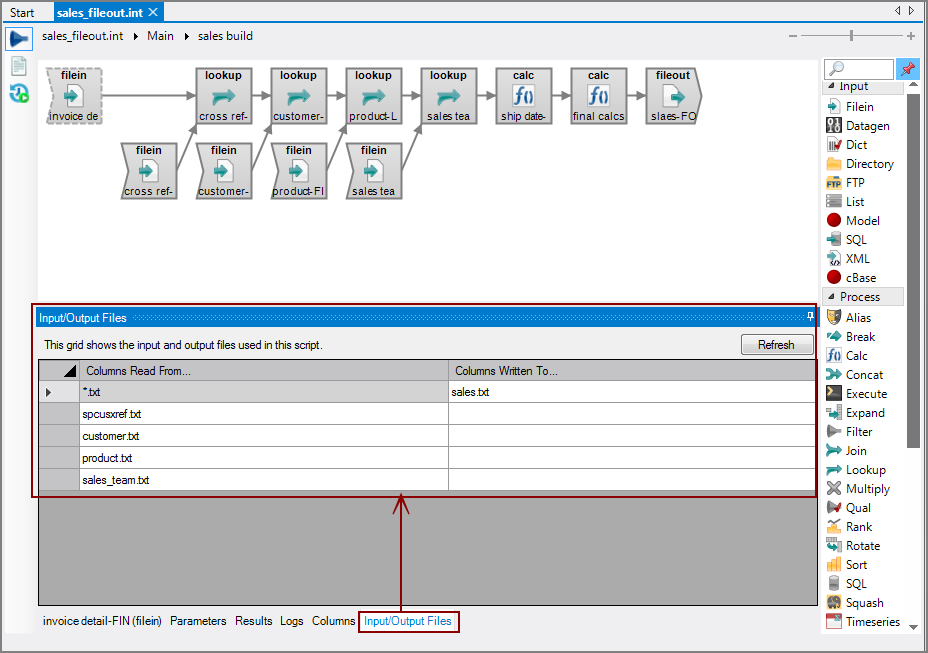This screenshot has width=928, height=653.
Task: Select the Filein tool under Input
Action: point(860,105)
